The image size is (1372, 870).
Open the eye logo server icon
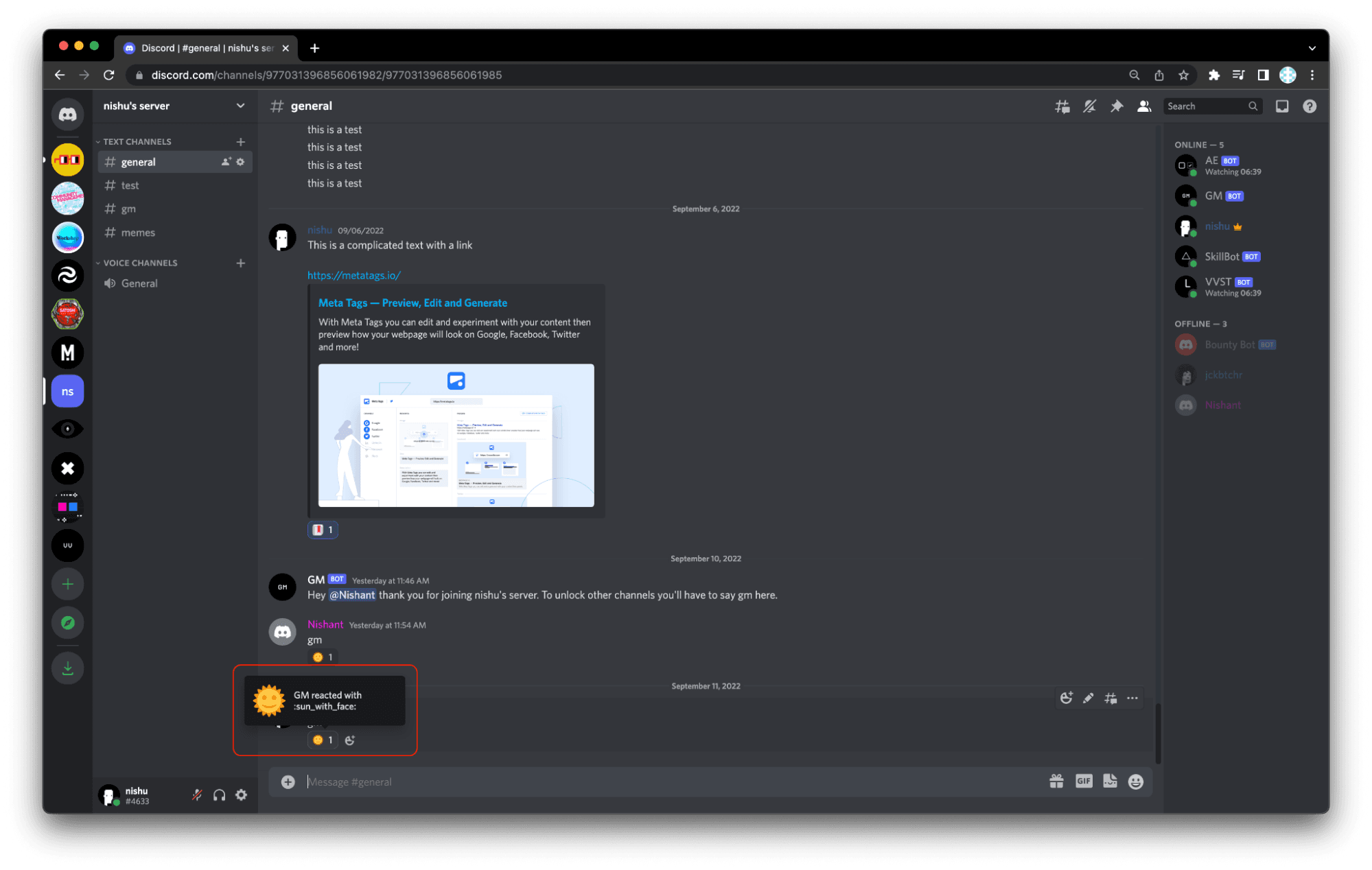[67, 430]
